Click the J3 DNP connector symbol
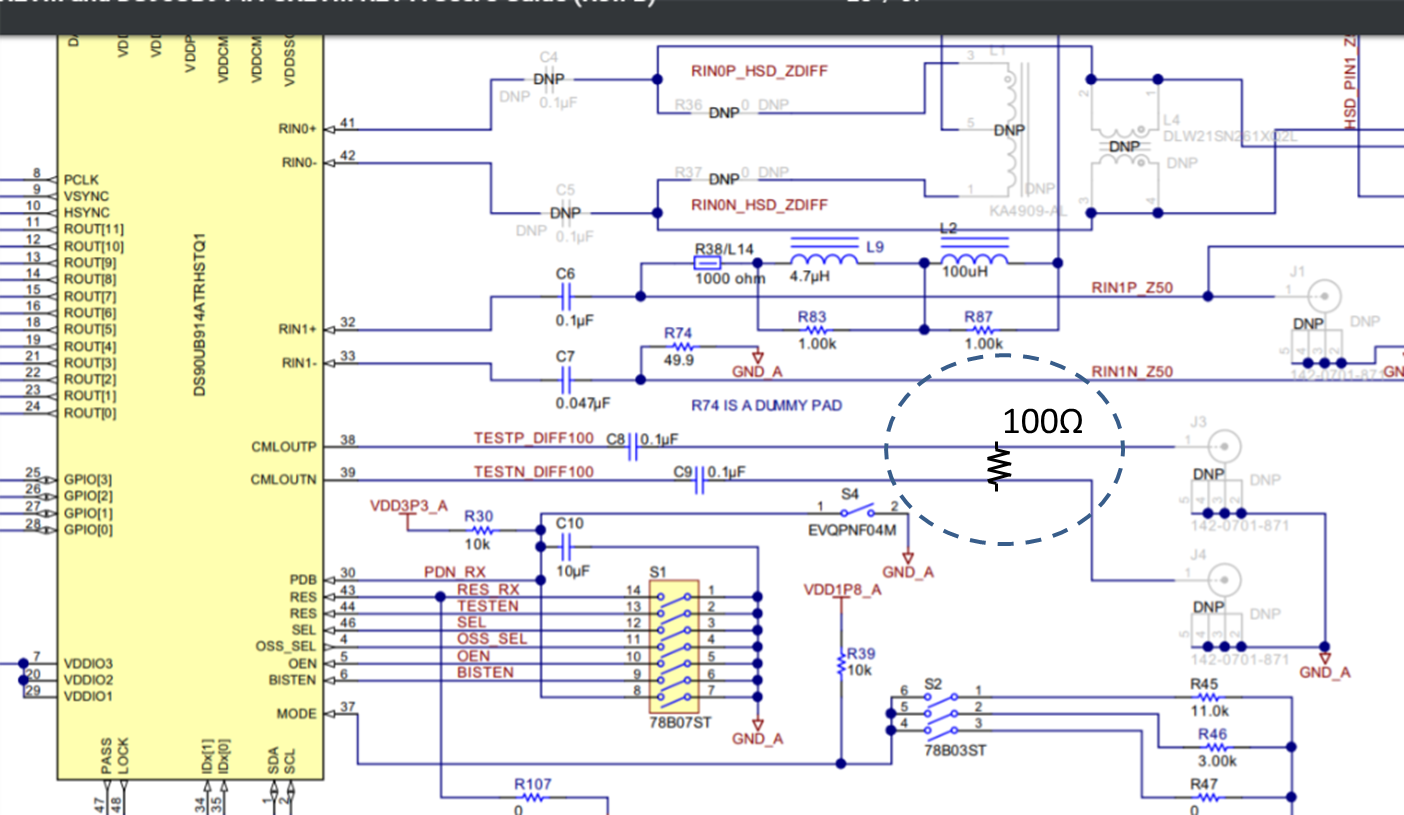1404x815 pixels. tap(1226, 445)
